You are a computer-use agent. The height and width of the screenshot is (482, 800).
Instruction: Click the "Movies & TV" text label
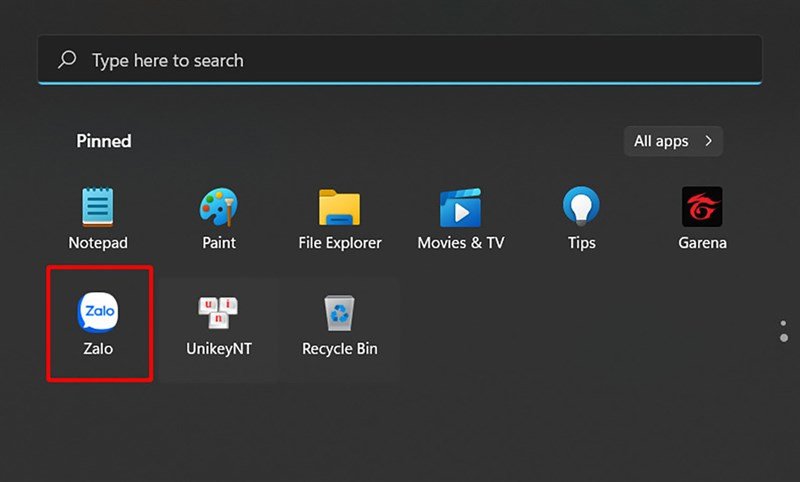[461, 243]
